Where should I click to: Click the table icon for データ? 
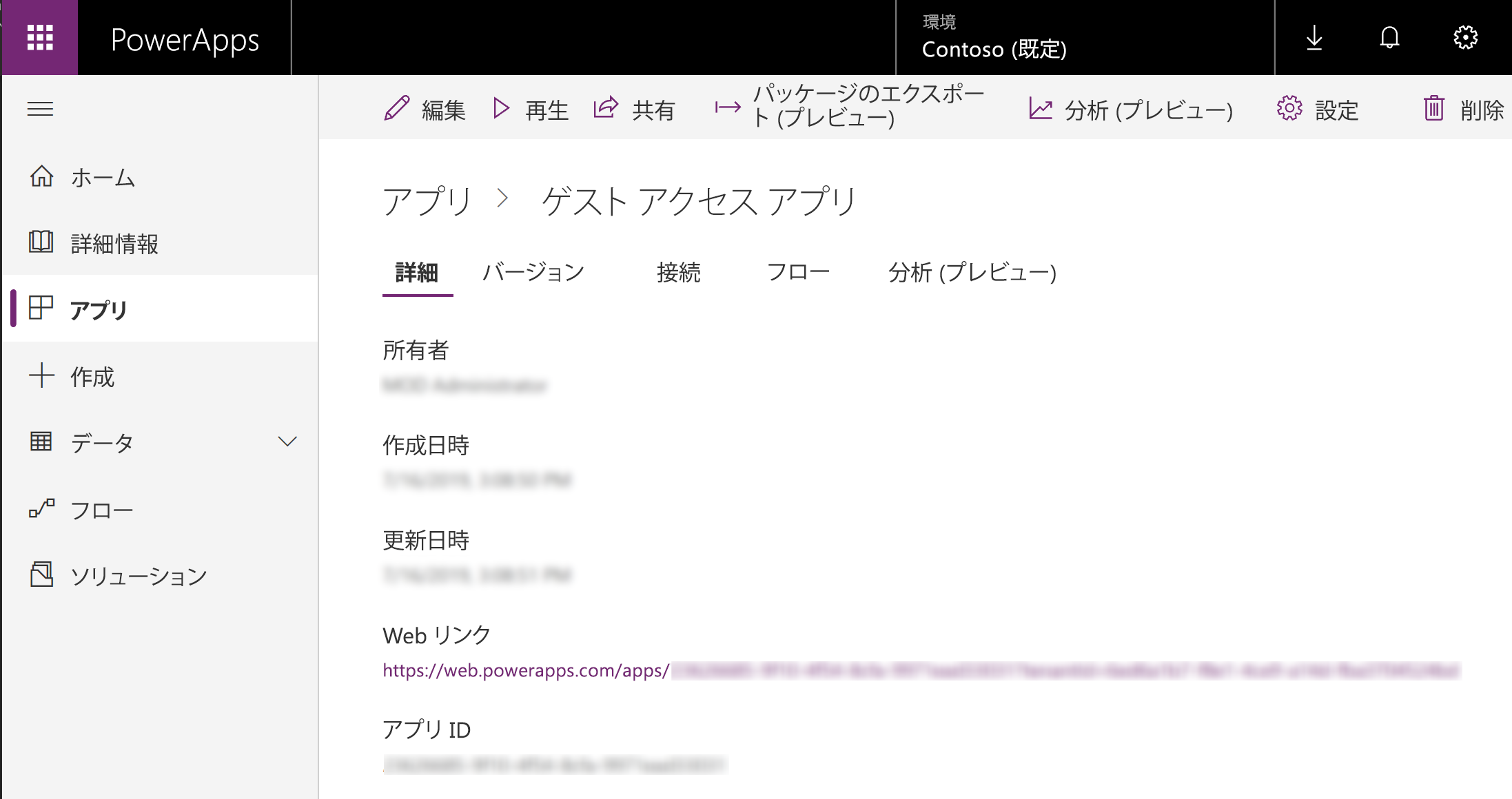pyautogui.click(x=41, y=441)
